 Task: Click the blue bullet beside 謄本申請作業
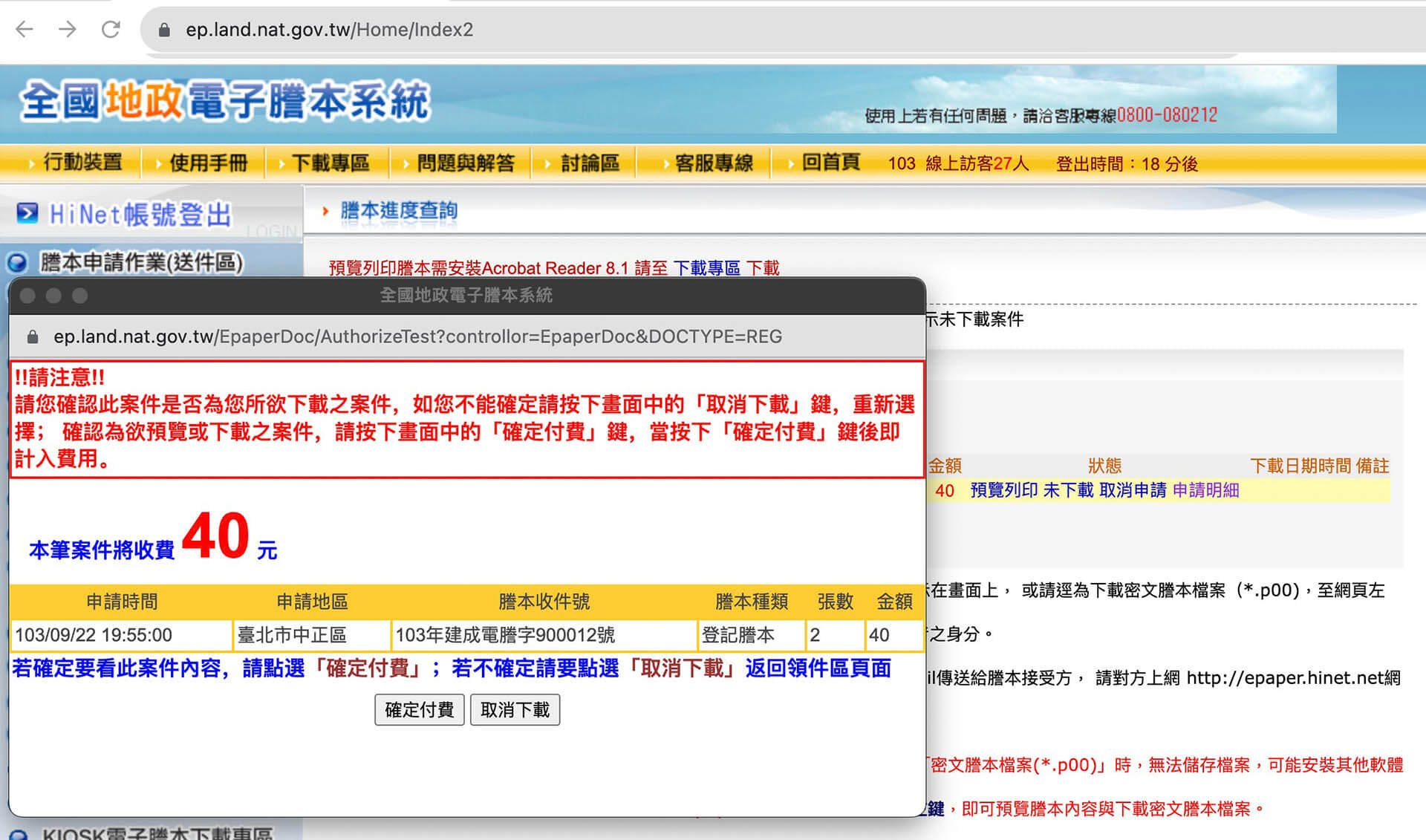tap(17, 262)
